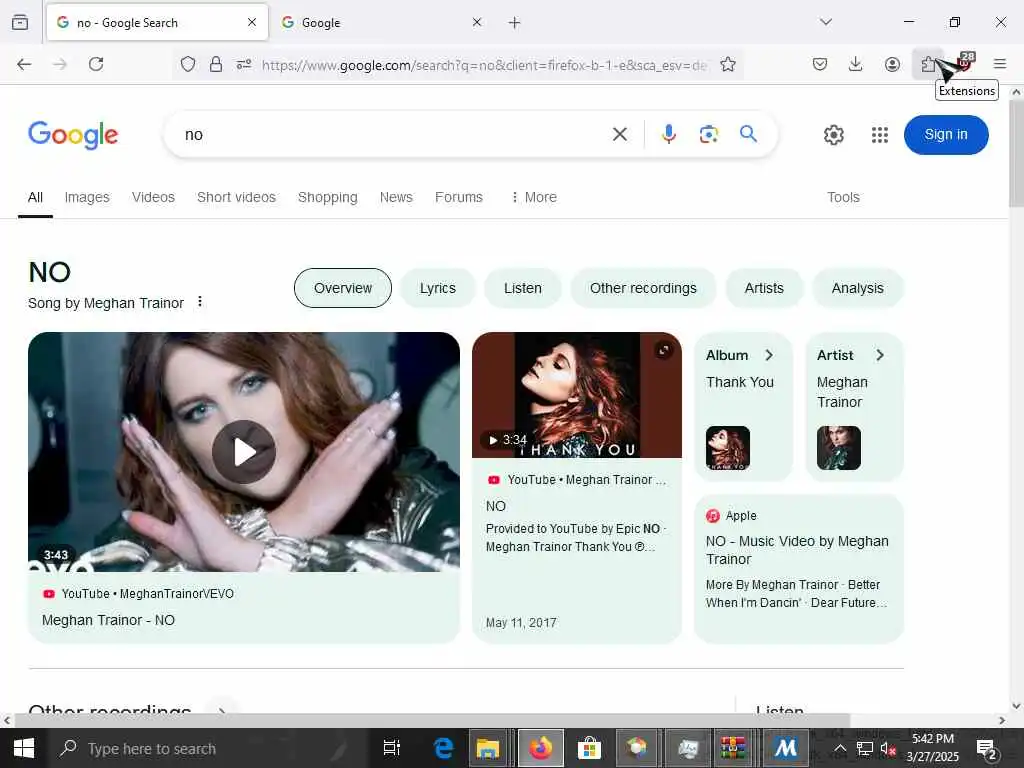
Task: Play the Meghan Trainor - NO video
Action: point(244,452)
